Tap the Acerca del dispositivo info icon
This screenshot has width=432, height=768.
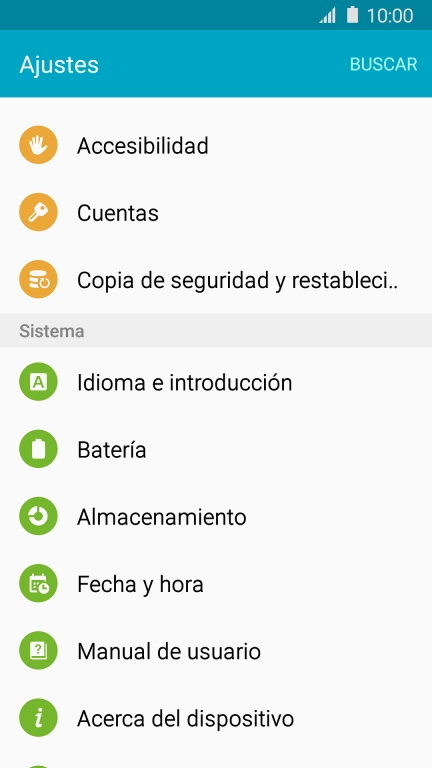tap(38, 719)
